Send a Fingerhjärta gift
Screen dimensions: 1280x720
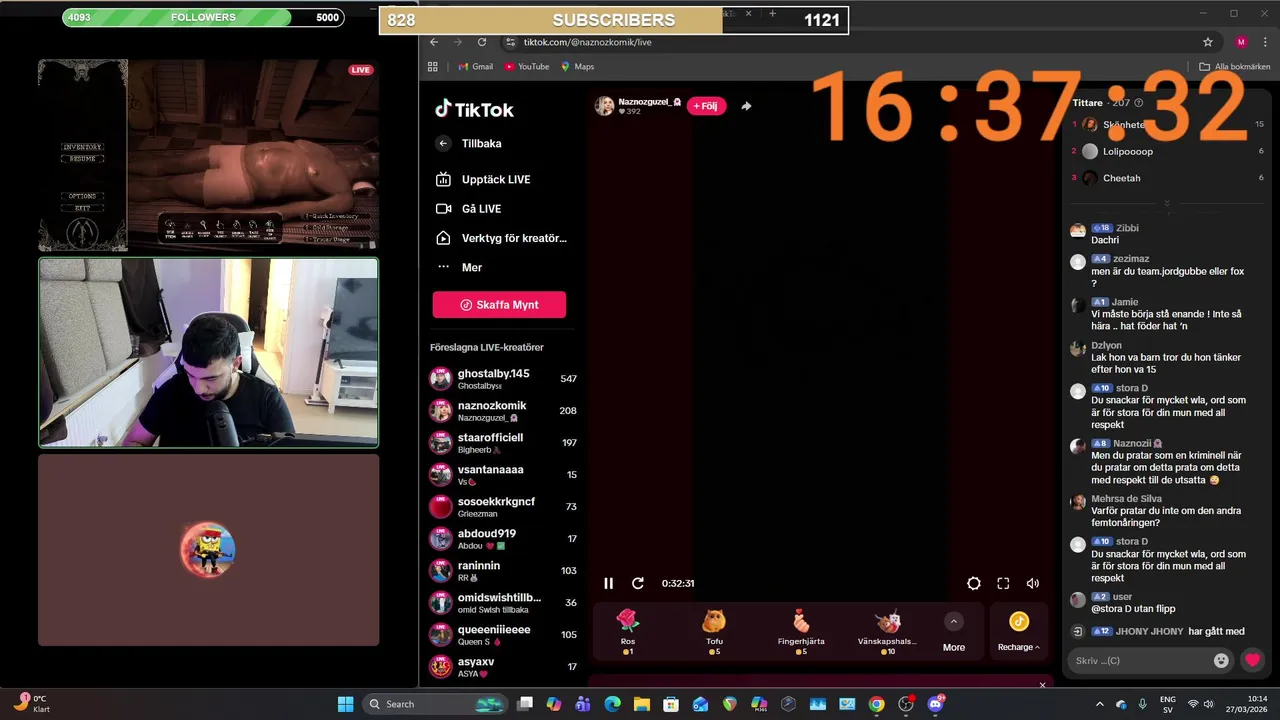pos(801,632)
